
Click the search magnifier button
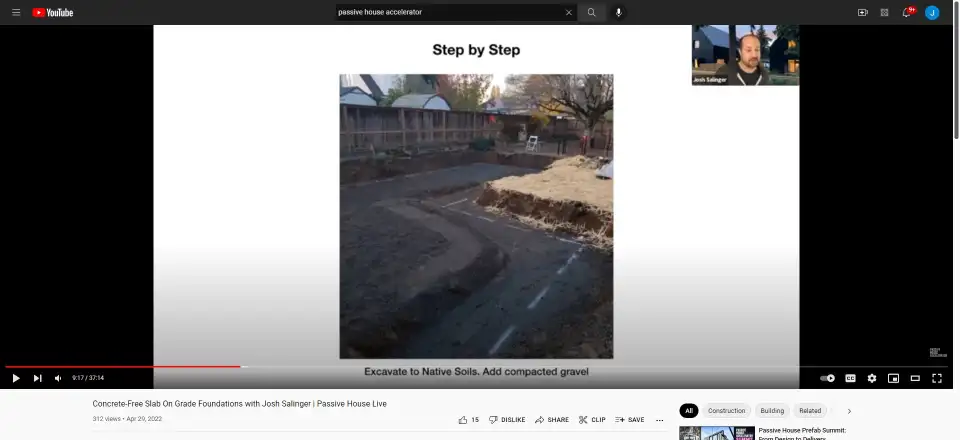click(591, 12)
